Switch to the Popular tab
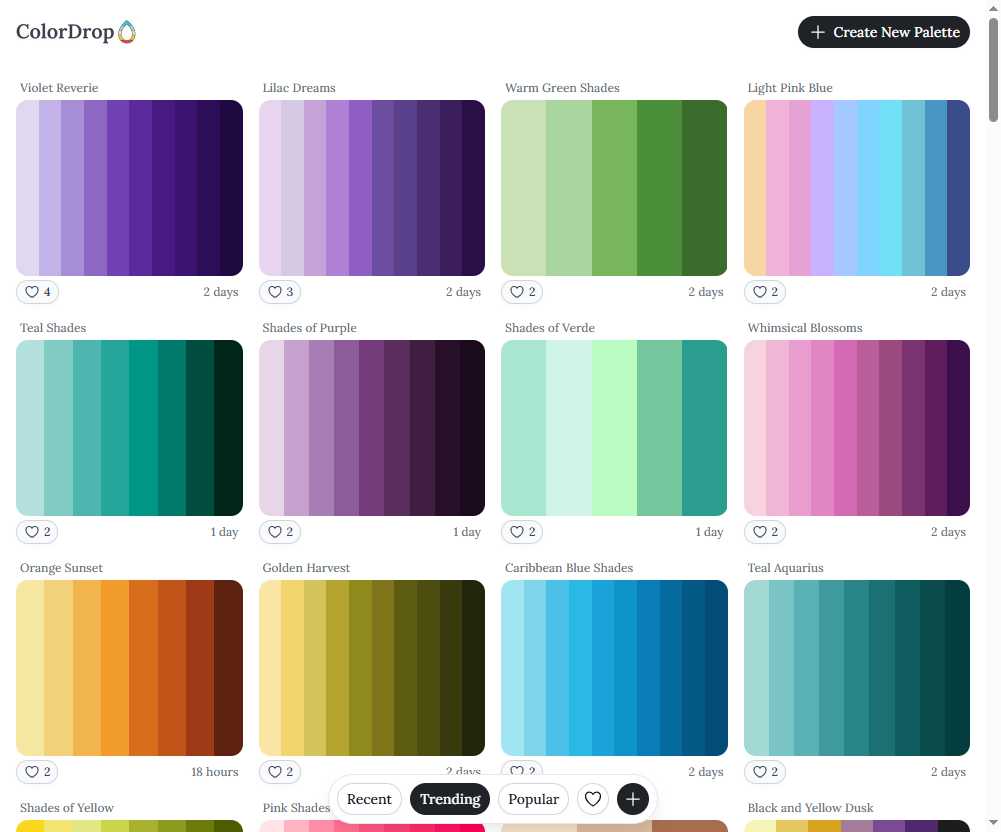Viewport: 1001px width, 832px height. click(533, 799)
